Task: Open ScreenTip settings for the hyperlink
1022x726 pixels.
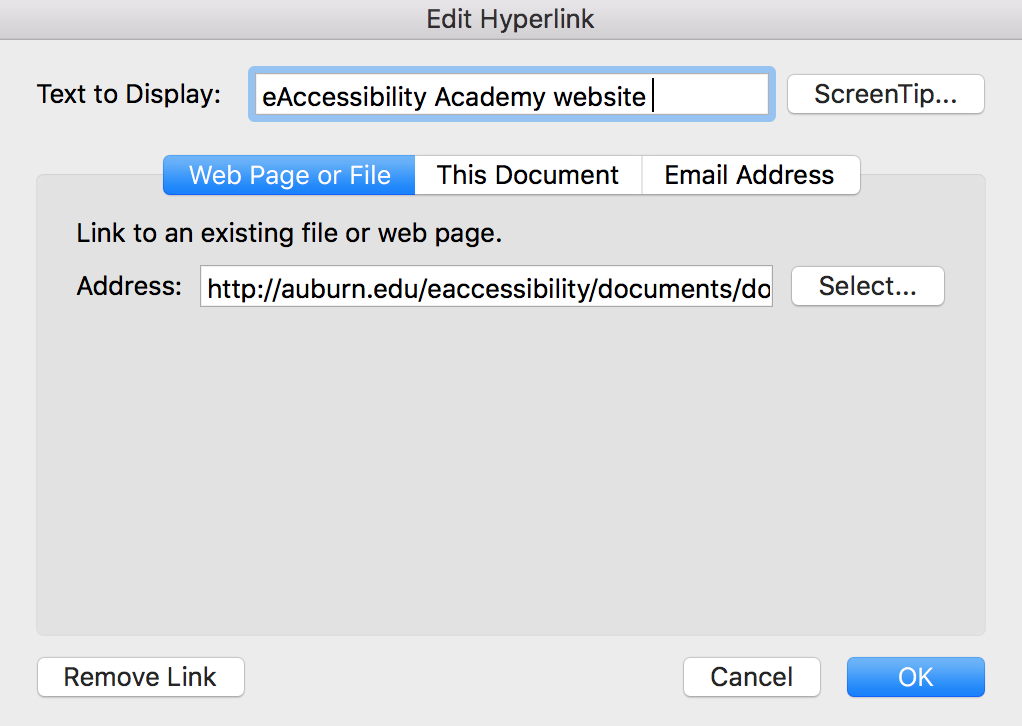Action: click(884, 94)
